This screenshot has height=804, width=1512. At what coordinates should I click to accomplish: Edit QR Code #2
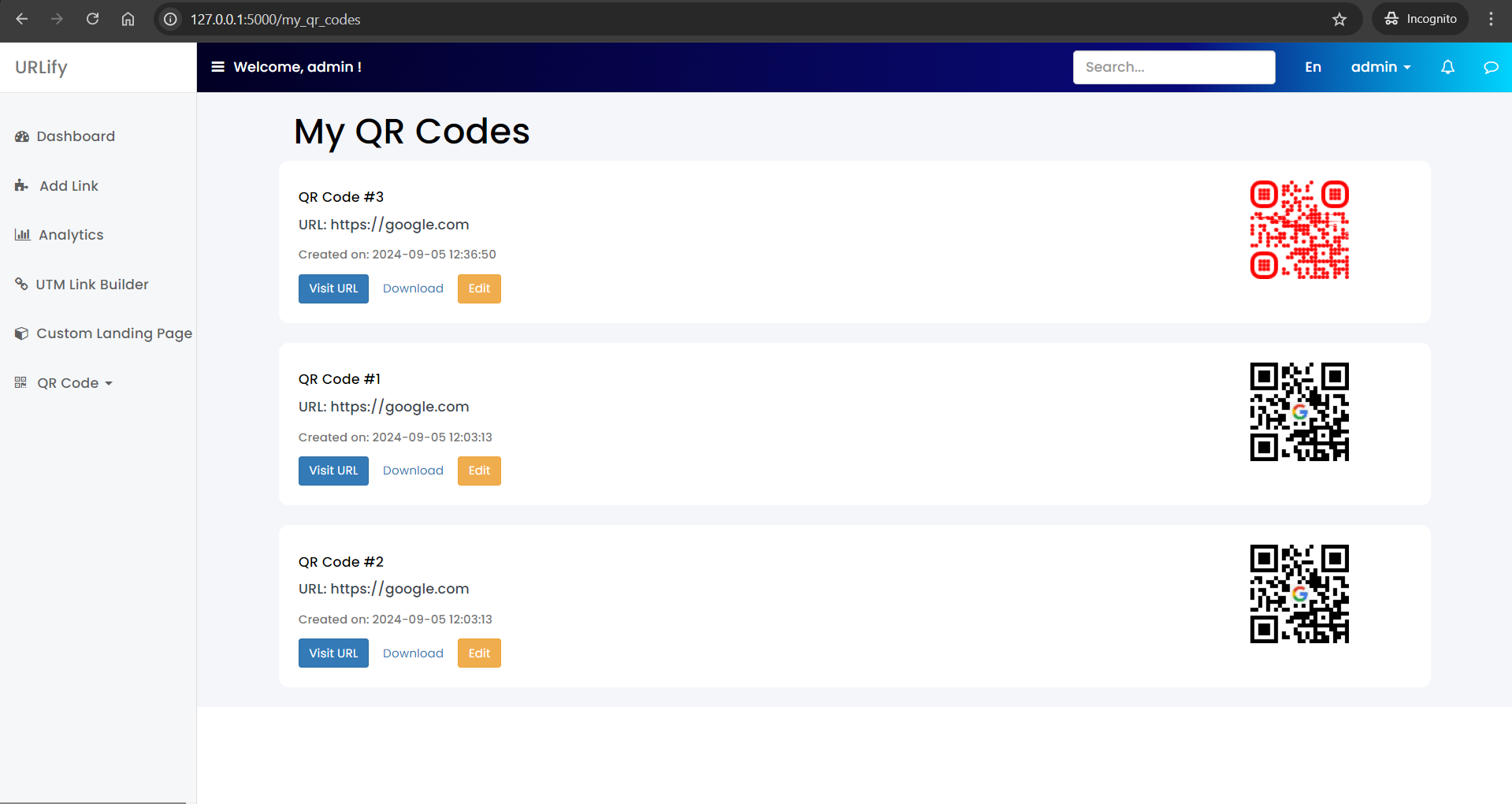[x=479, y=653]
